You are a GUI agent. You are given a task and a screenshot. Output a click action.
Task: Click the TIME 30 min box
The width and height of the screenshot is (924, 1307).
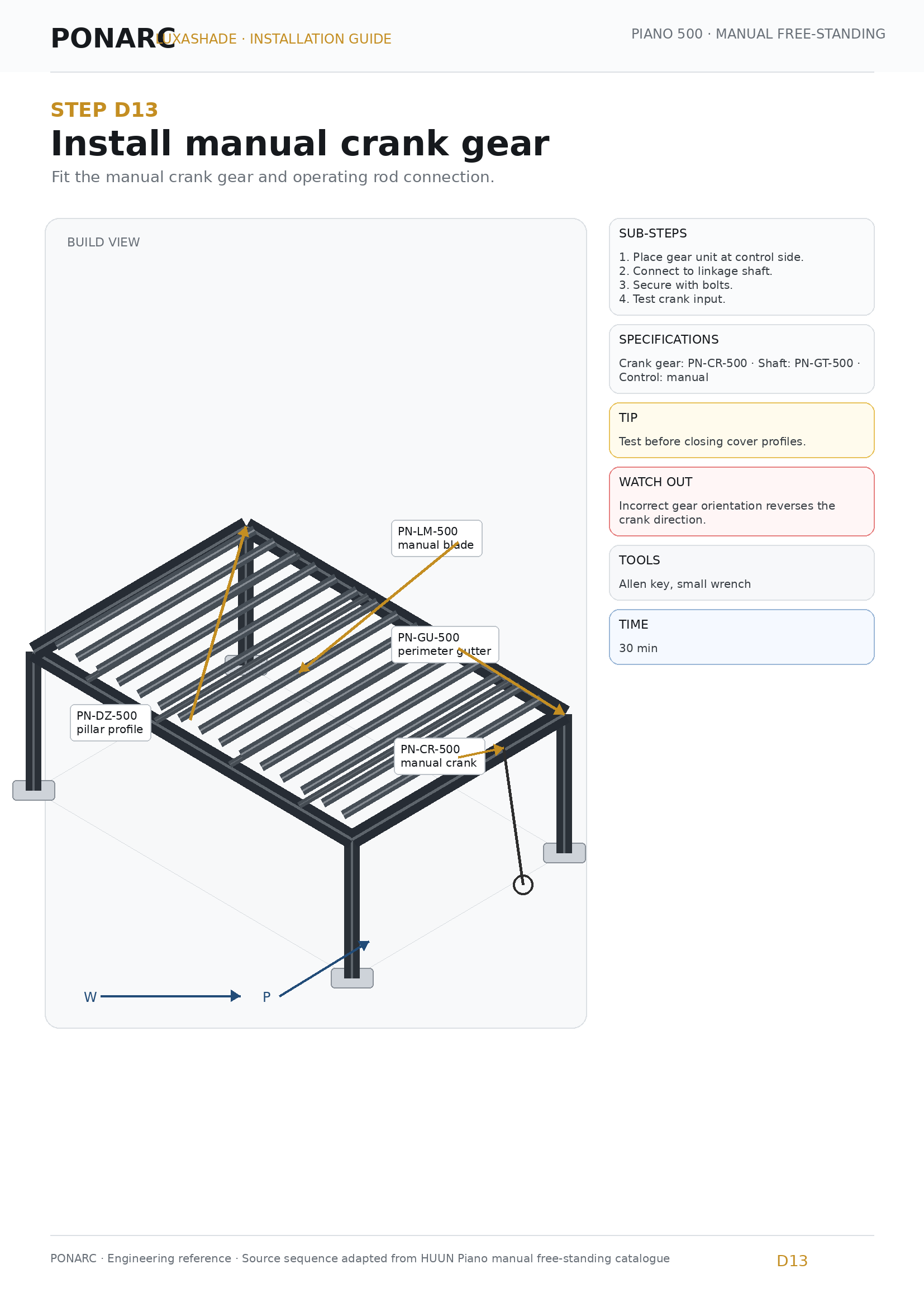[x=741, y=636]
